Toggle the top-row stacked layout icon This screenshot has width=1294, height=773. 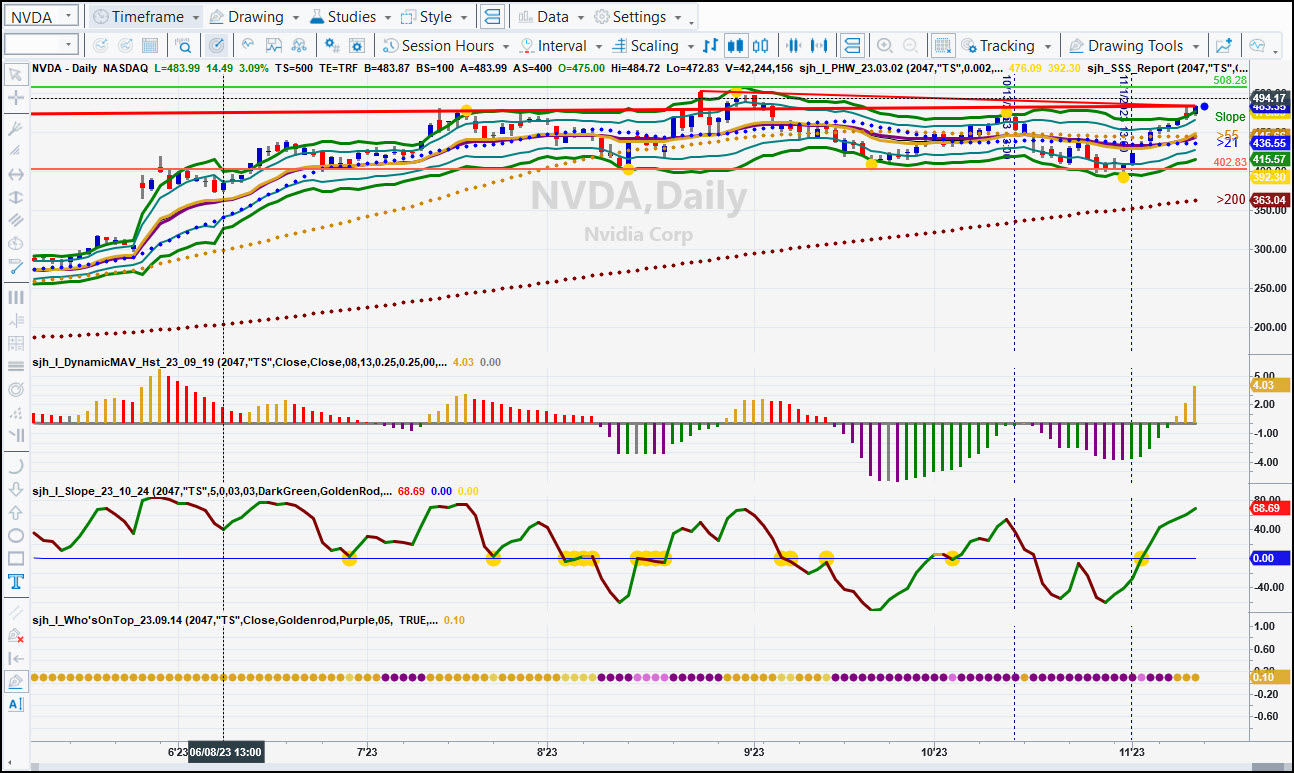coord(492,17)
